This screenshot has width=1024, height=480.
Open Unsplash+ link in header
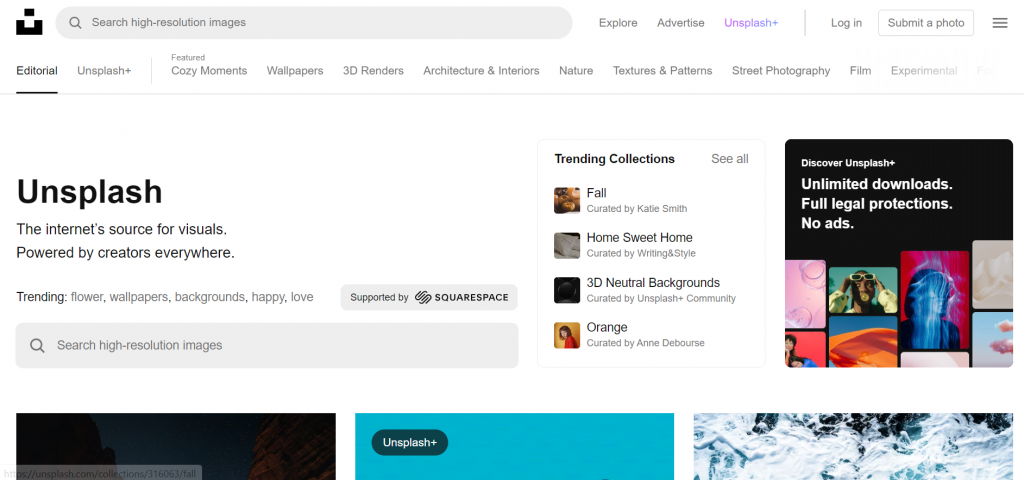coord(751,23)
